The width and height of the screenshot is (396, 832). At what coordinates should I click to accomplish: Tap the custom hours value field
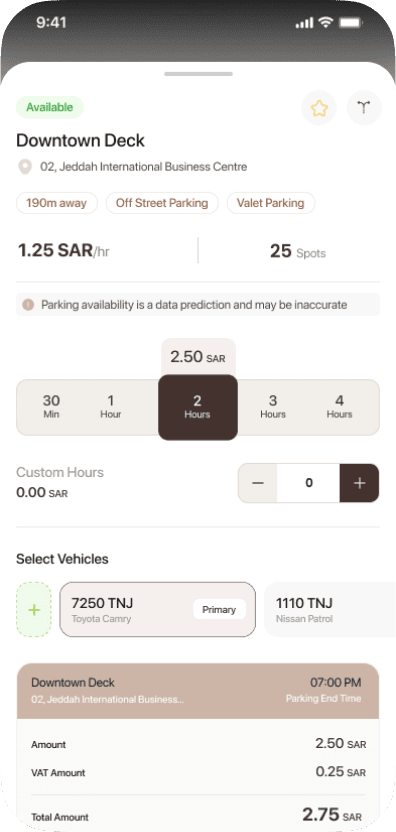click(308, 483)
